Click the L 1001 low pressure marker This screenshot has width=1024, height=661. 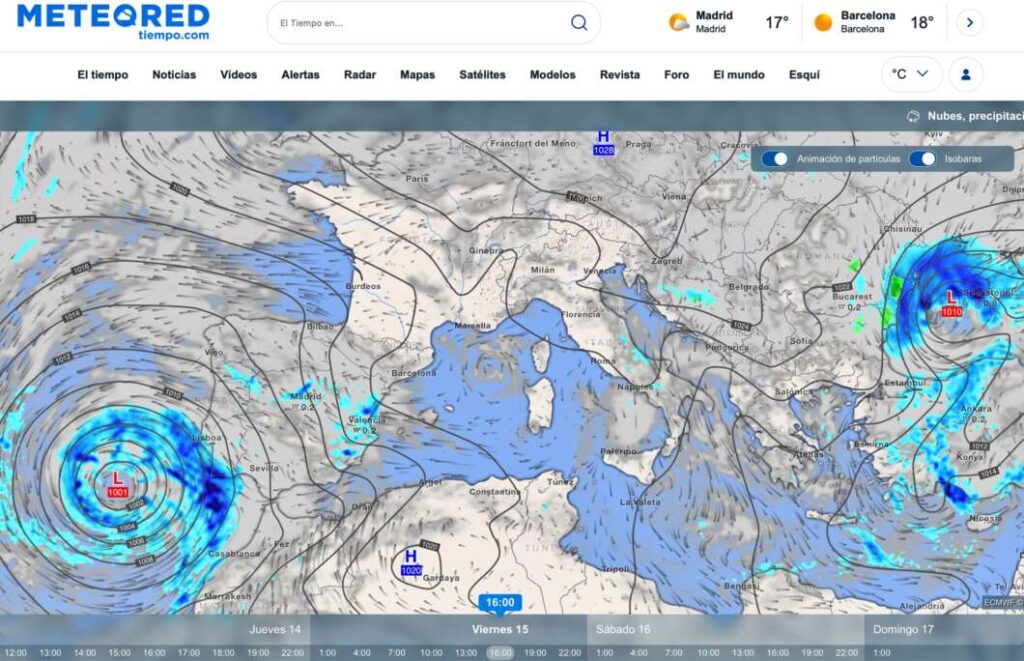pyautogui.click(x=118, y=484)
